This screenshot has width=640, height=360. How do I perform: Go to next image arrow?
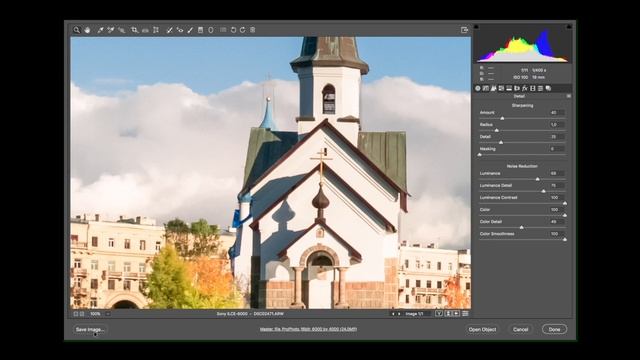coord(399,314)
